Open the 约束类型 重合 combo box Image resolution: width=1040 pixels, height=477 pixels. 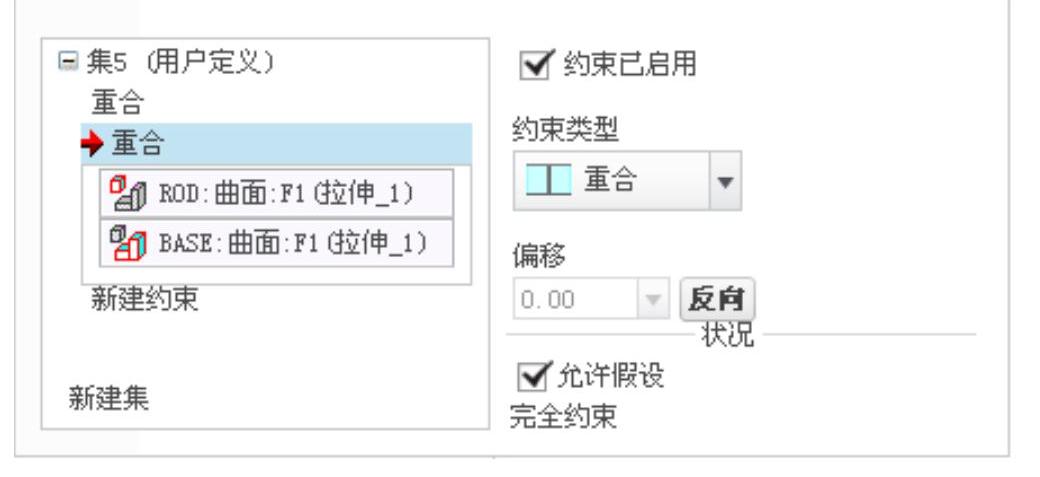[627, 181]
